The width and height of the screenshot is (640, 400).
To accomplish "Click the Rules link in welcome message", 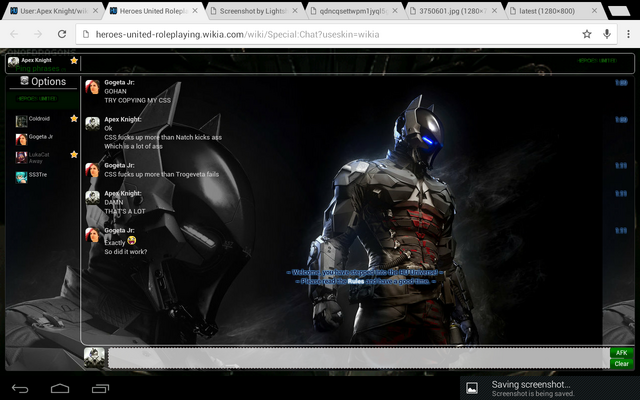I will (x=356, y=281).
